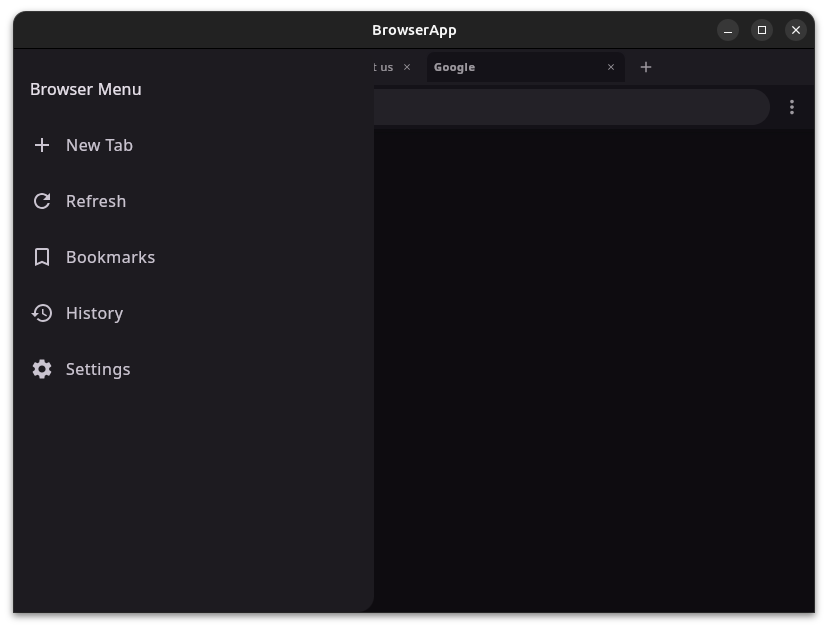The width and height of the screenshot is (828, 629).
Task: Add a new tab with the plus button
Action: 646,67
